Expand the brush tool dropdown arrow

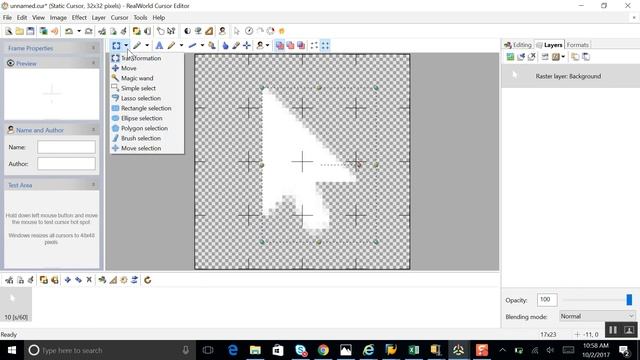pos(147,45)
